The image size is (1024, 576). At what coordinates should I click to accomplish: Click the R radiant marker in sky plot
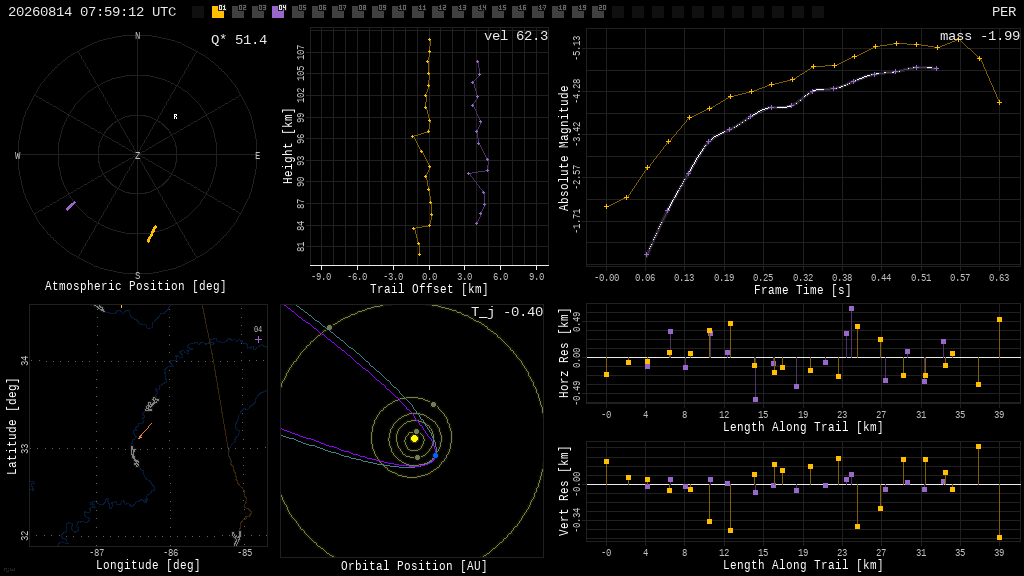pos(175,117)
